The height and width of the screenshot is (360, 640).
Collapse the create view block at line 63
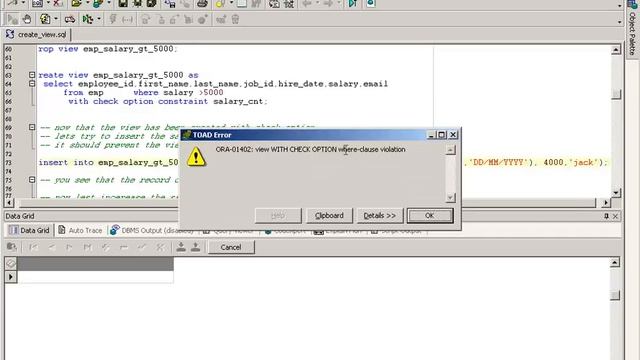[x=32, y=75]
